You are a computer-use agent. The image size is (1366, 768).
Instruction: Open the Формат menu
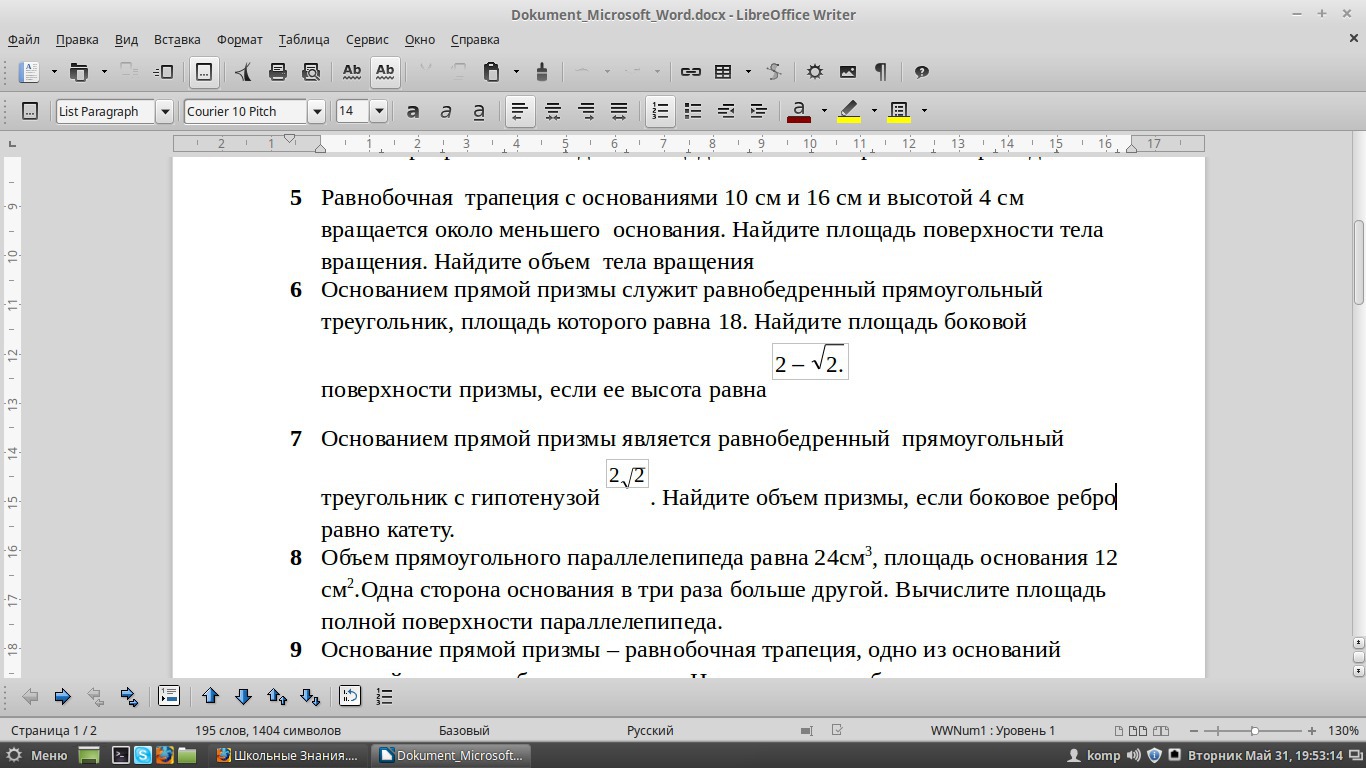(239, 40)
